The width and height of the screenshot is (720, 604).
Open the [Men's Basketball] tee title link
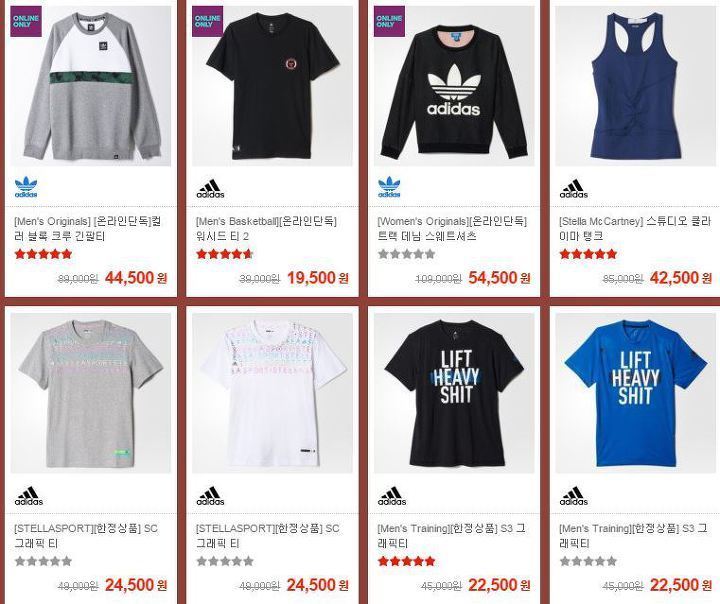266,229
